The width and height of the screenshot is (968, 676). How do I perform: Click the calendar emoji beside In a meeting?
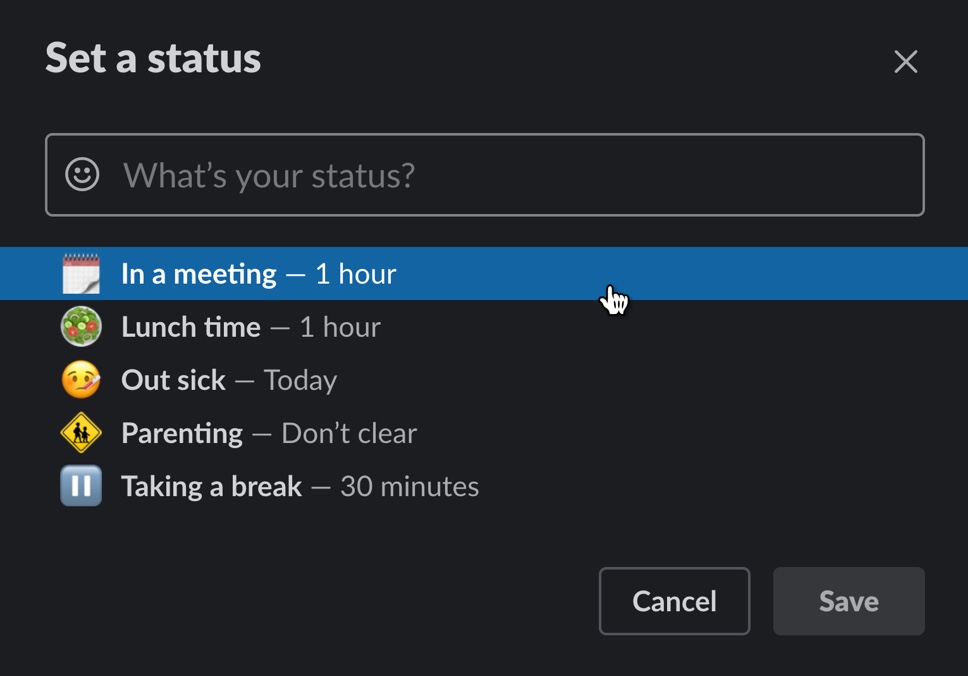click(80, 272)
